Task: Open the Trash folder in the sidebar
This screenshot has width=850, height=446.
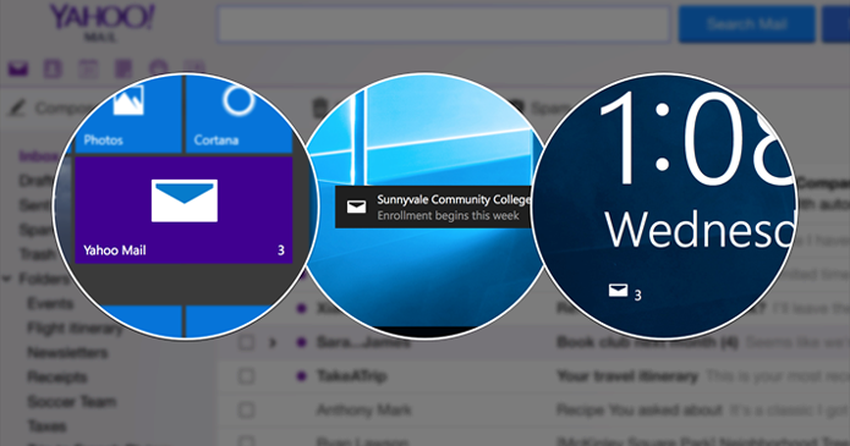Action: pos(37,254)
